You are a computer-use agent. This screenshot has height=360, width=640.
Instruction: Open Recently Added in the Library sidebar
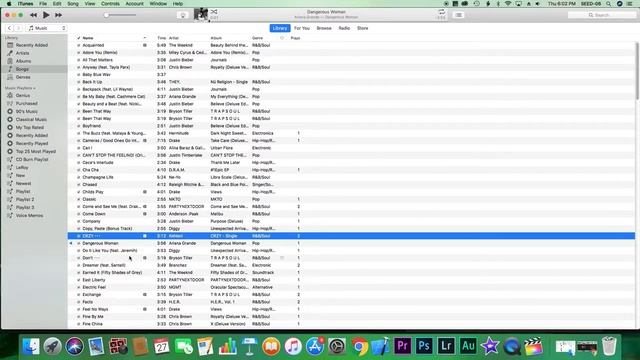[x=32, y=45]
